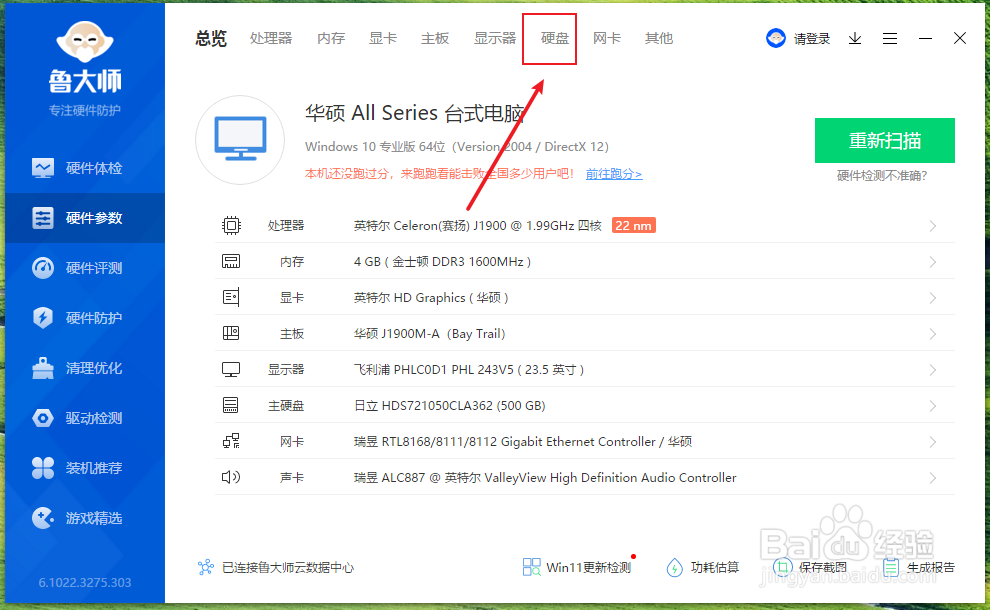Click the network card row icon
The width and height of the screenshot is (990, 610).
[x=231, y=441]
